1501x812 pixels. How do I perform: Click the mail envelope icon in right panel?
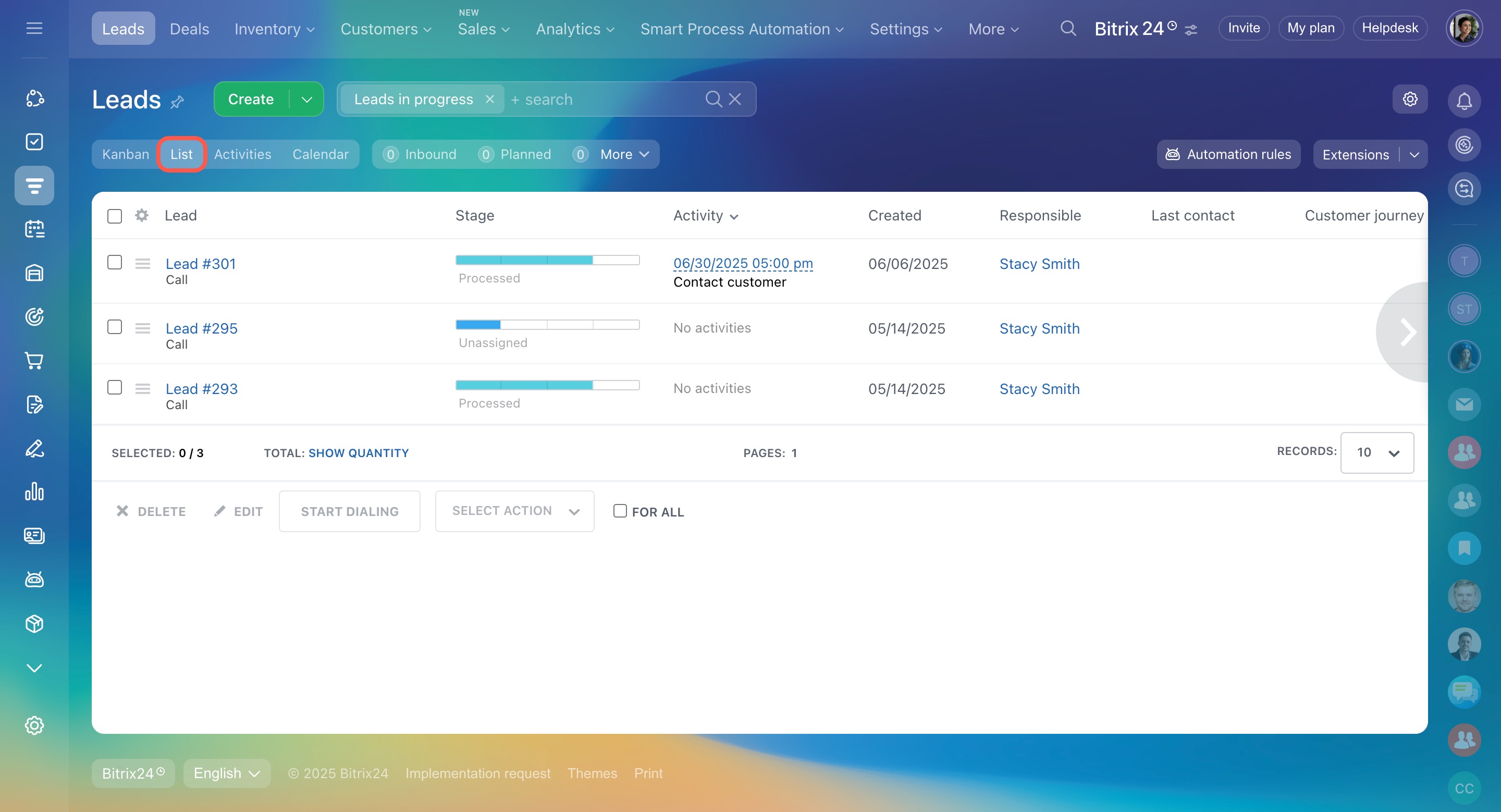[1463, 404]
